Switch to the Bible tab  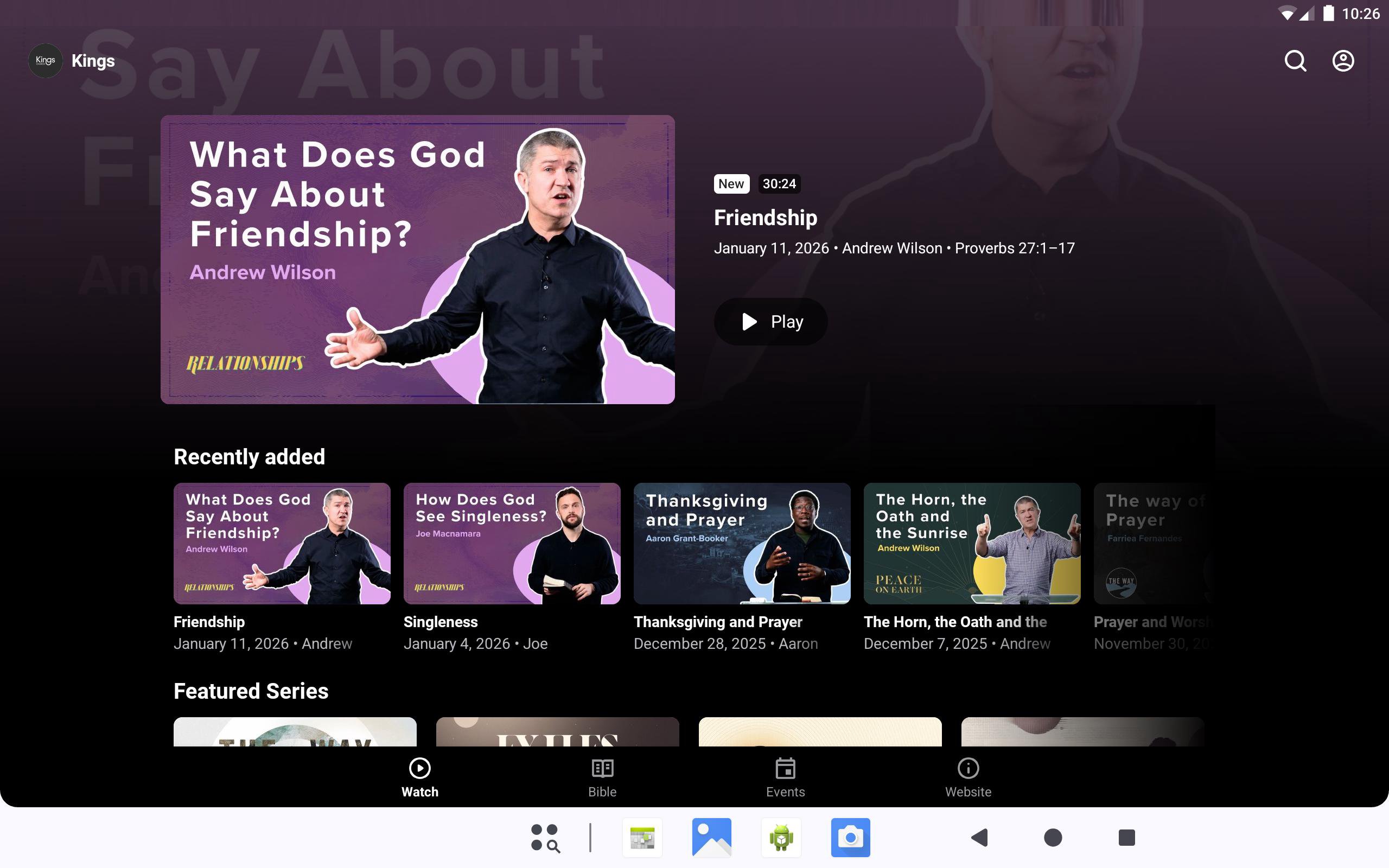tap(602, 778)
